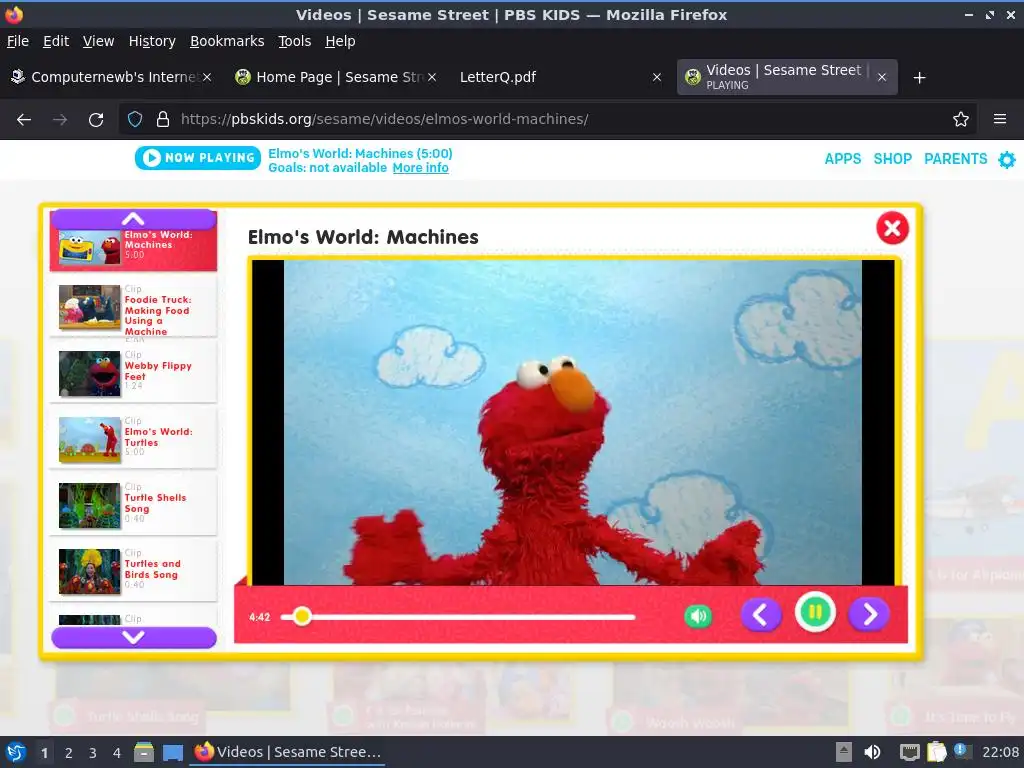Click the removable media eject tray icon
1024x768 pixels.
[x=844, y=752]
